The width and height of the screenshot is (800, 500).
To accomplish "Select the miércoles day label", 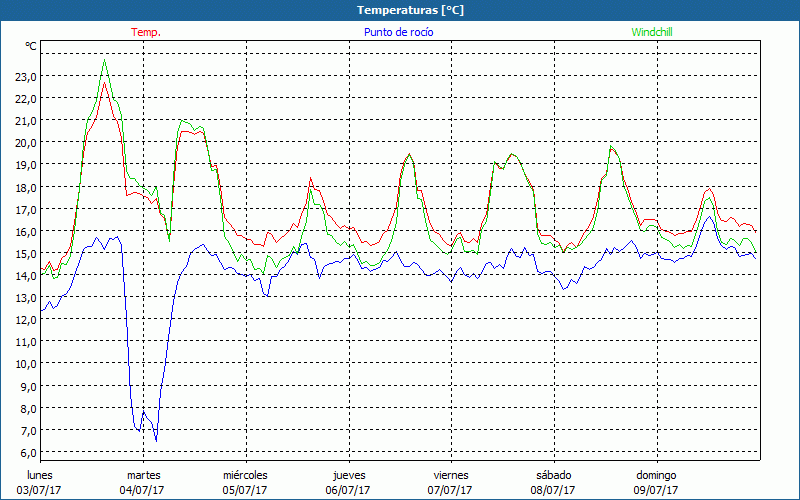I will pos(245,475).
